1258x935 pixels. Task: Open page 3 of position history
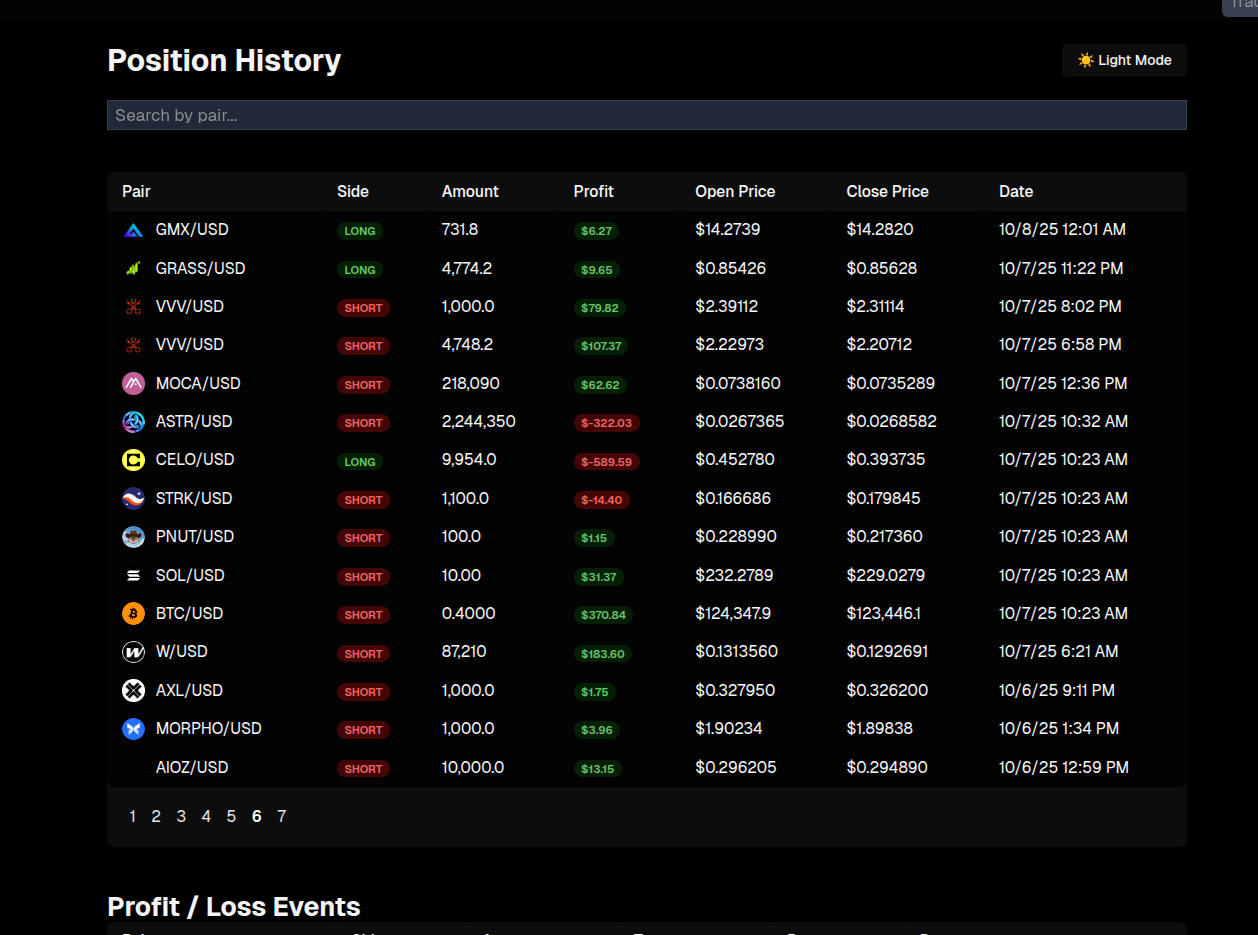pyautogui.click(x=181, y=816)
